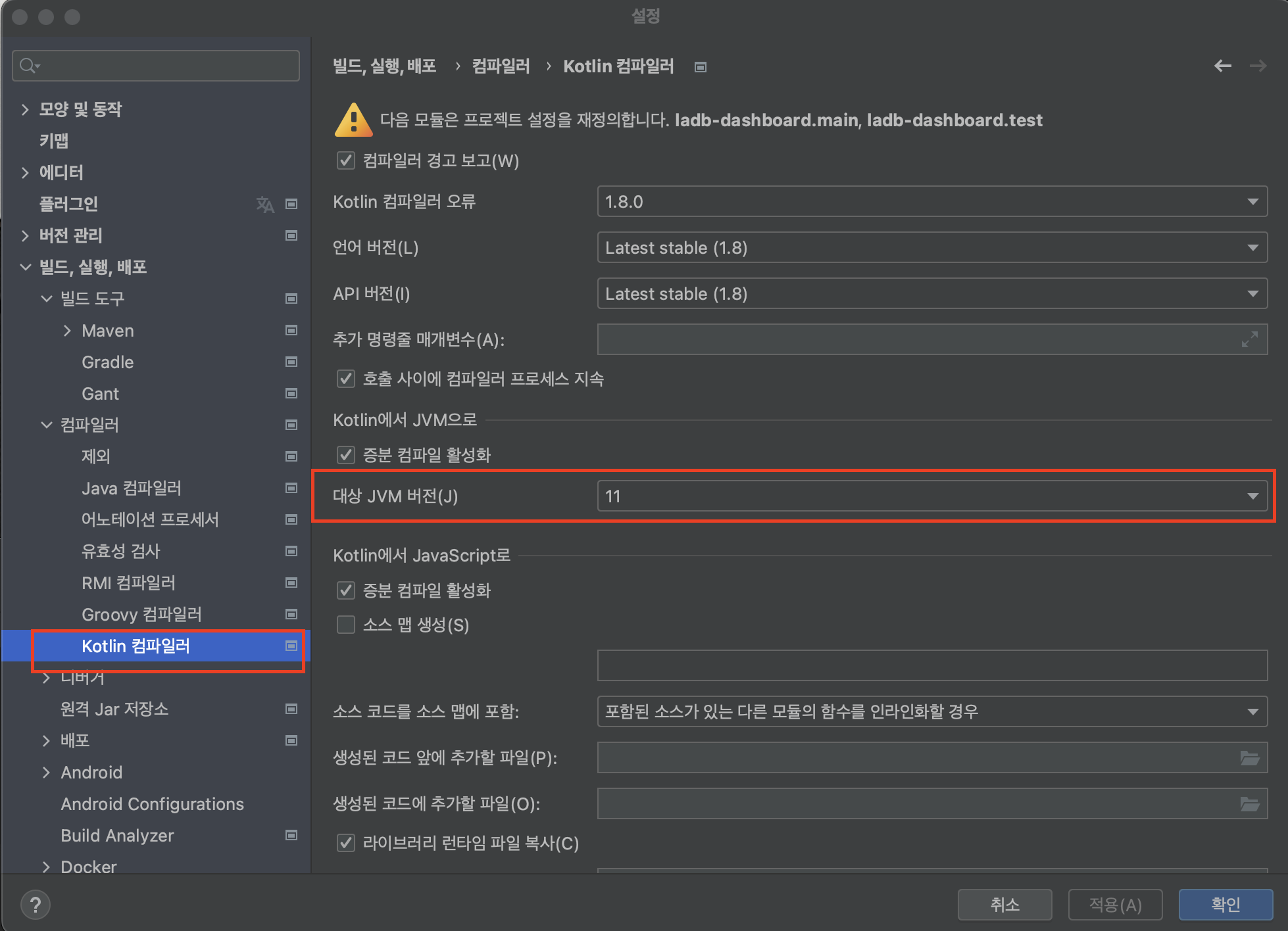Image resolution: width=1288 pixels, height=931 pixels.
Task: Click the folder browse icon for 생성된 코드에 추가할 파일
Action: 1249,803
